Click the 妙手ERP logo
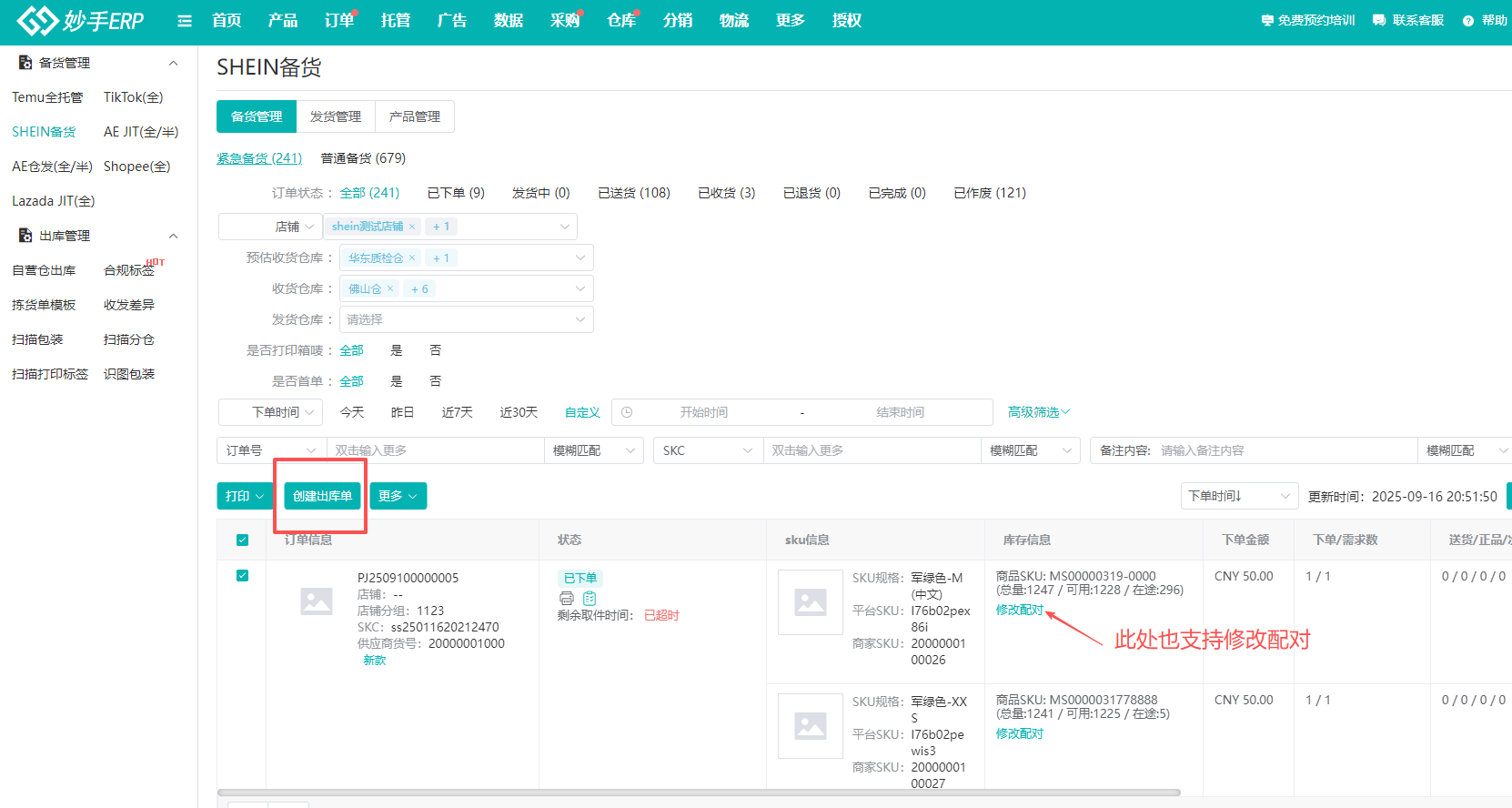The image size is (1512, 808). (80, 20)
